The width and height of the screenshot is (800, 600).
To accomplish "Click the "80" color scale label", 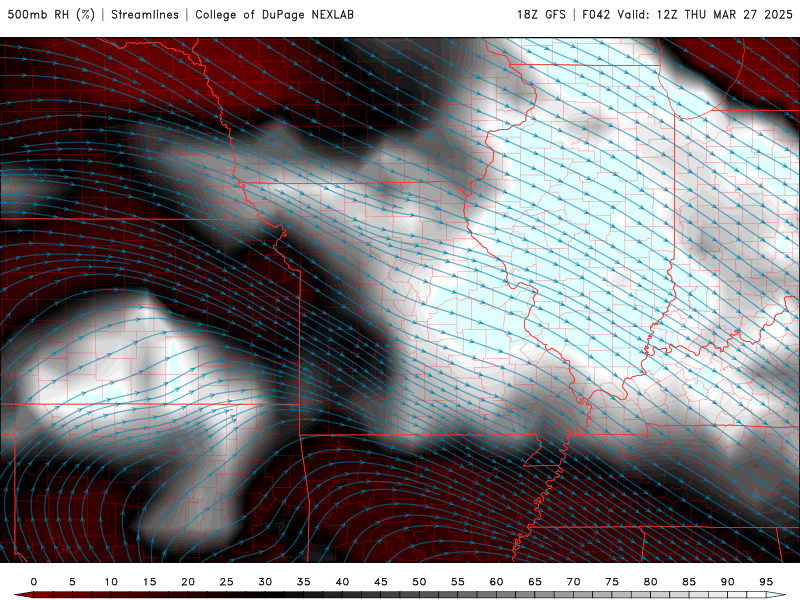I will 651,582.
